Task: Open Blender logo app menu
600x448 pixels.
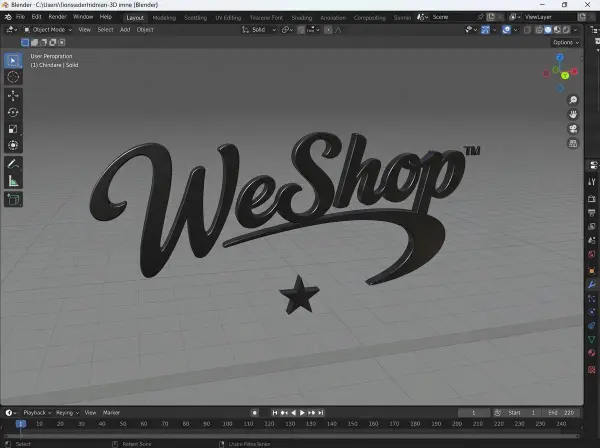Action: (8, 17)
